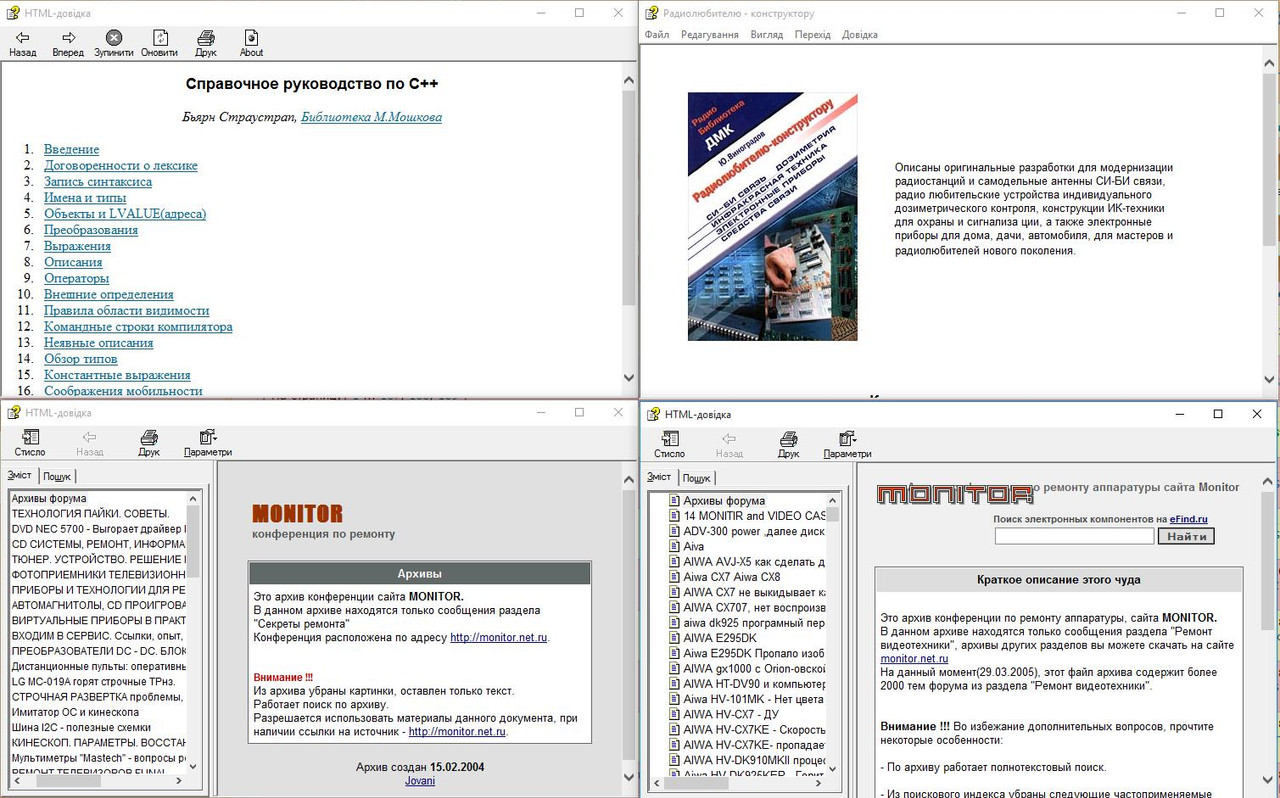Click the Радиолюбителю-конструктору book cover image
1280x798 pixels.
(x=772, y=217)
